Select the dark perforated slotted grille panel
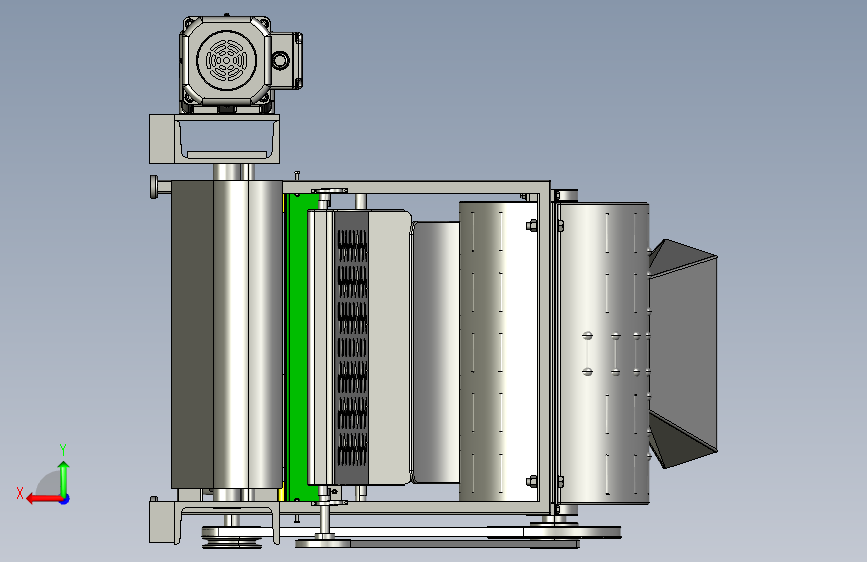 [x=351, y=347]
